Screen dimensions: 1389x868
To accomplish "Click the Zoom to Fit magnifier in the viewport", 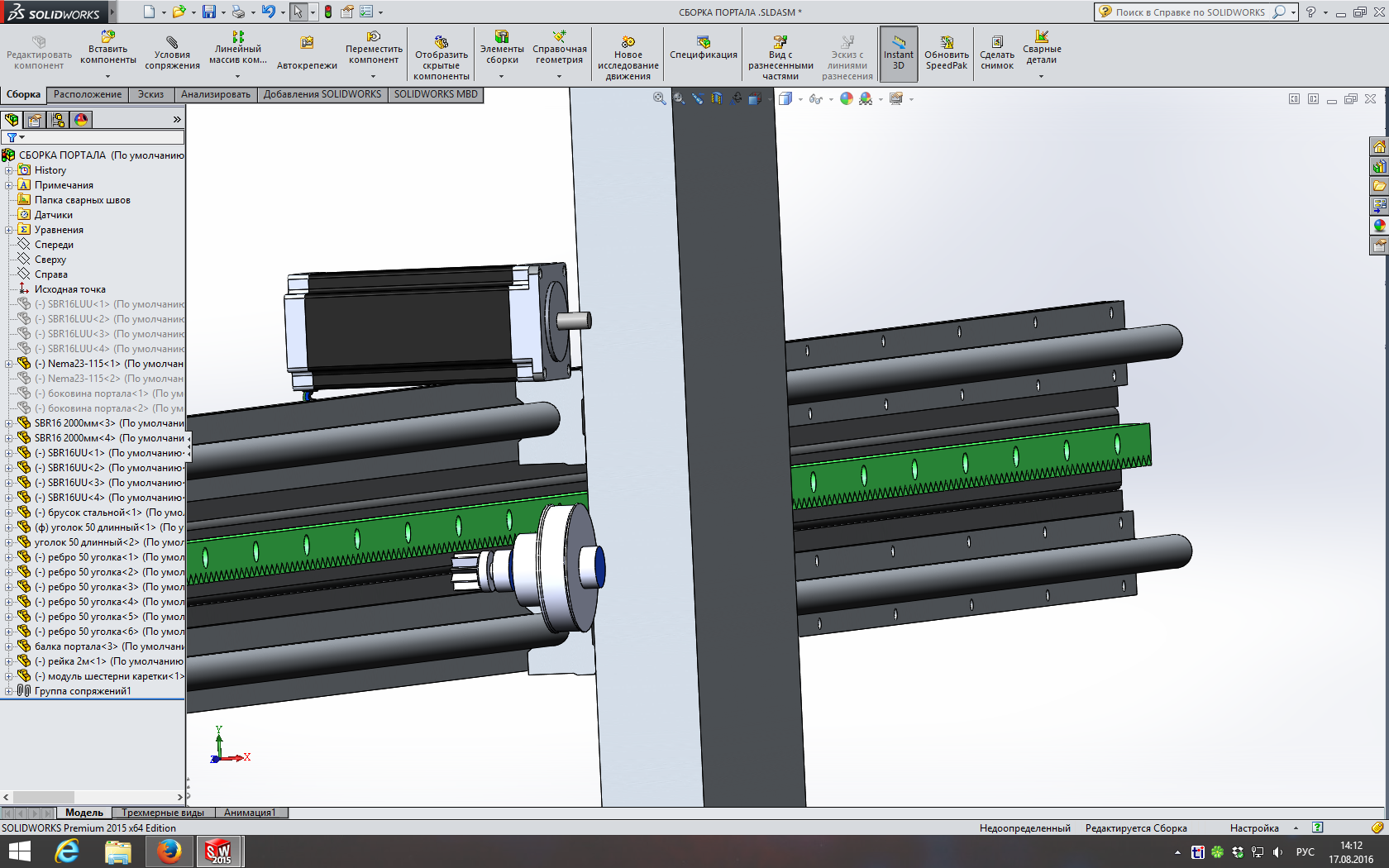I will point(659,98).
